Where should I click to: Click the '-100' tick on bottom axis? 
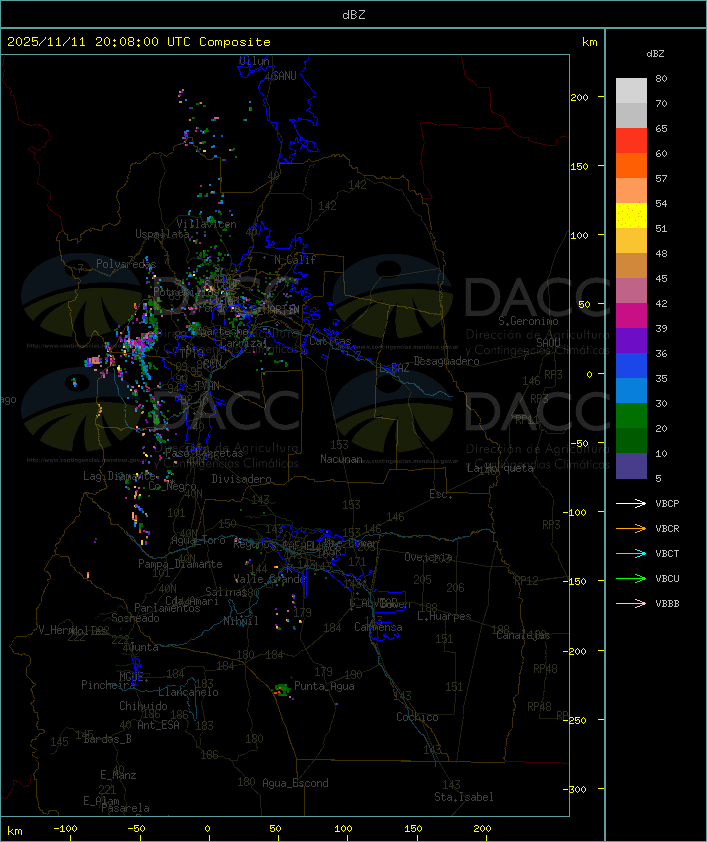point(65,829)
